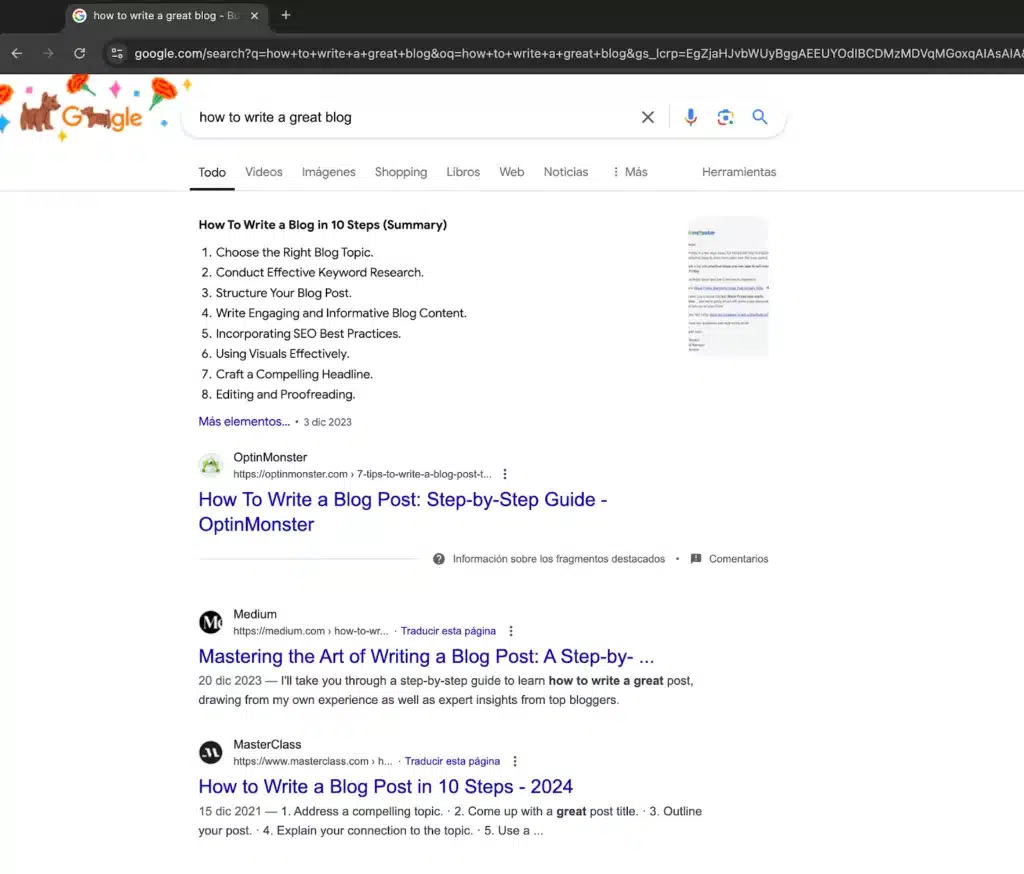Switch to the Shopping tab
Image resolution: width=1024 pixels, height=874 pixels.
[x=401, y=172]
